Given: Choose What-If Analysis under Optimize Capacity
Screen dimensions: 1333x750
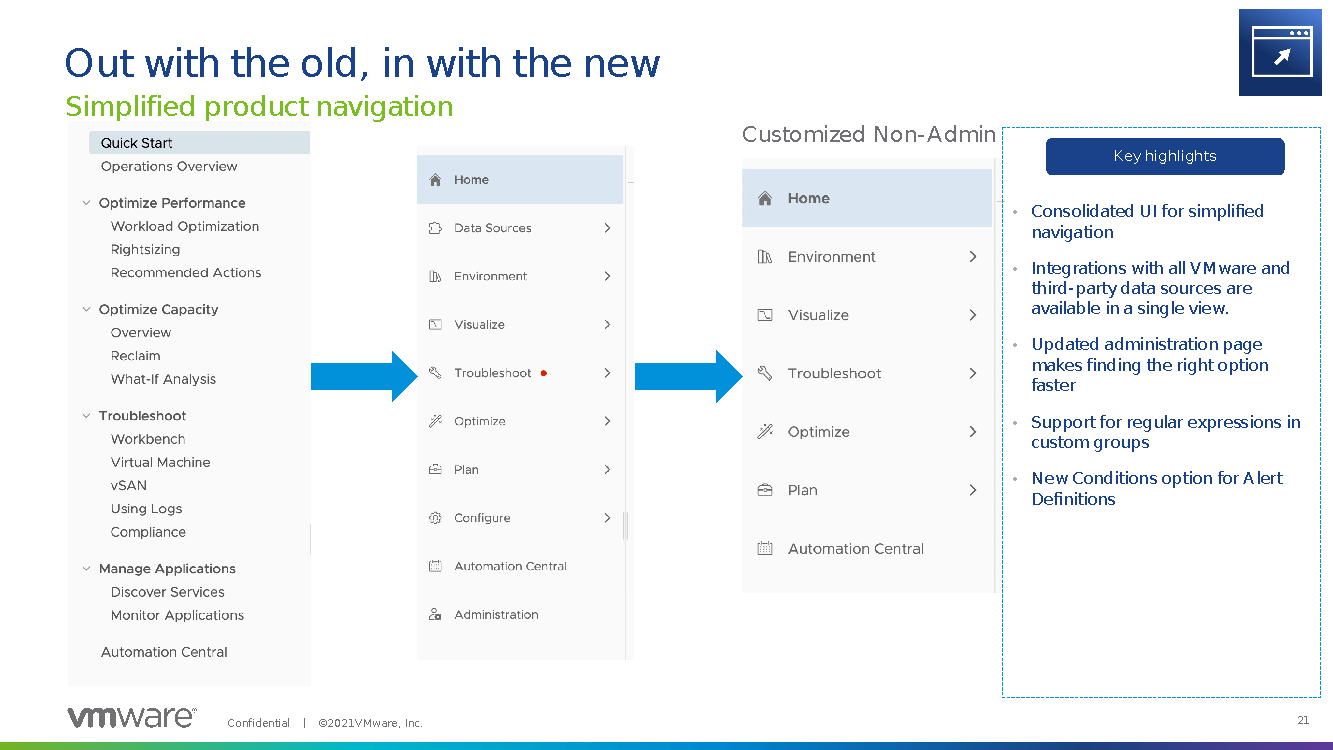Looking at the screenshot, I should tap(163, 379).
